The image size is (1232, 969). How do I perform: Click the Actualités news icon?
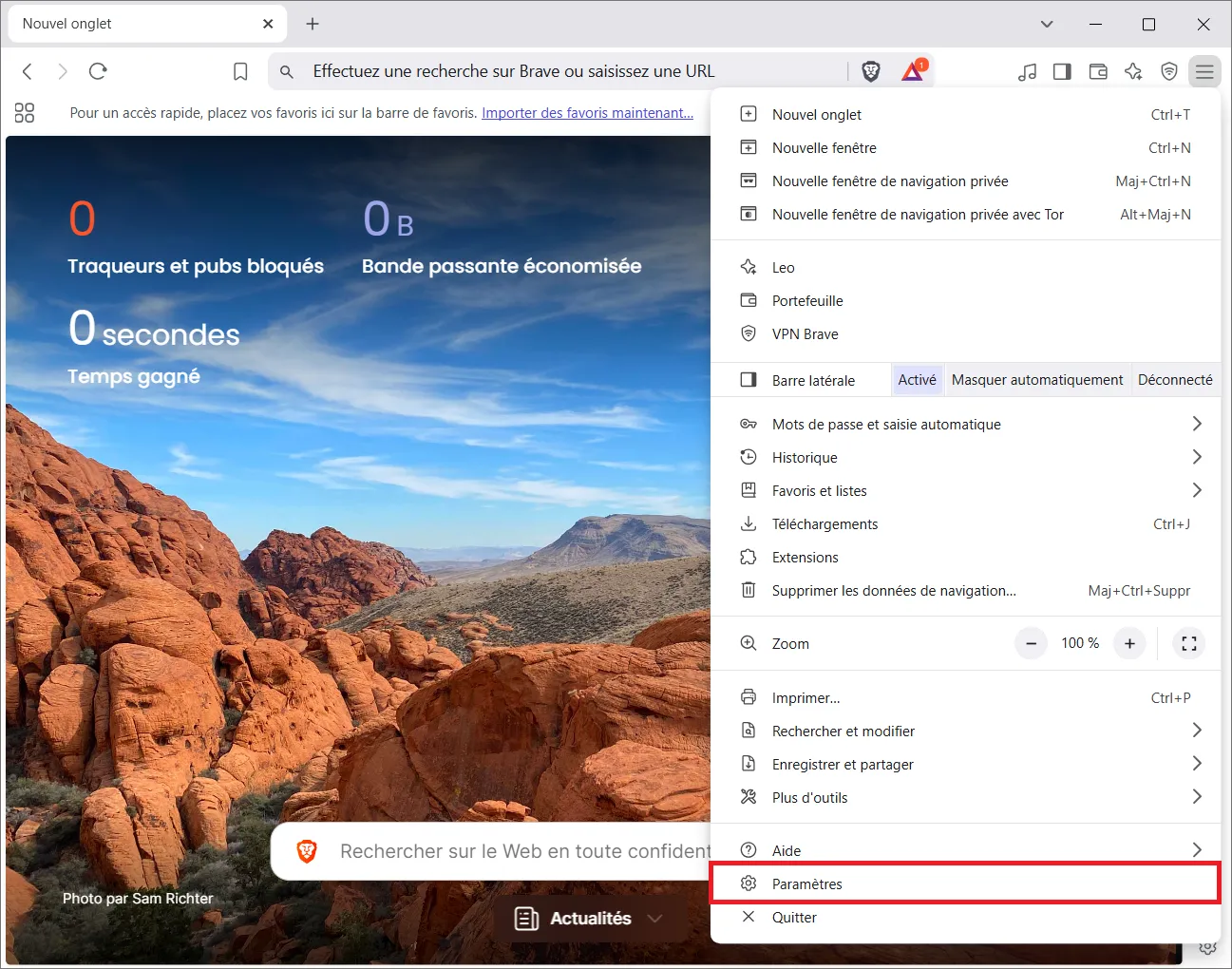pos(526,919)
